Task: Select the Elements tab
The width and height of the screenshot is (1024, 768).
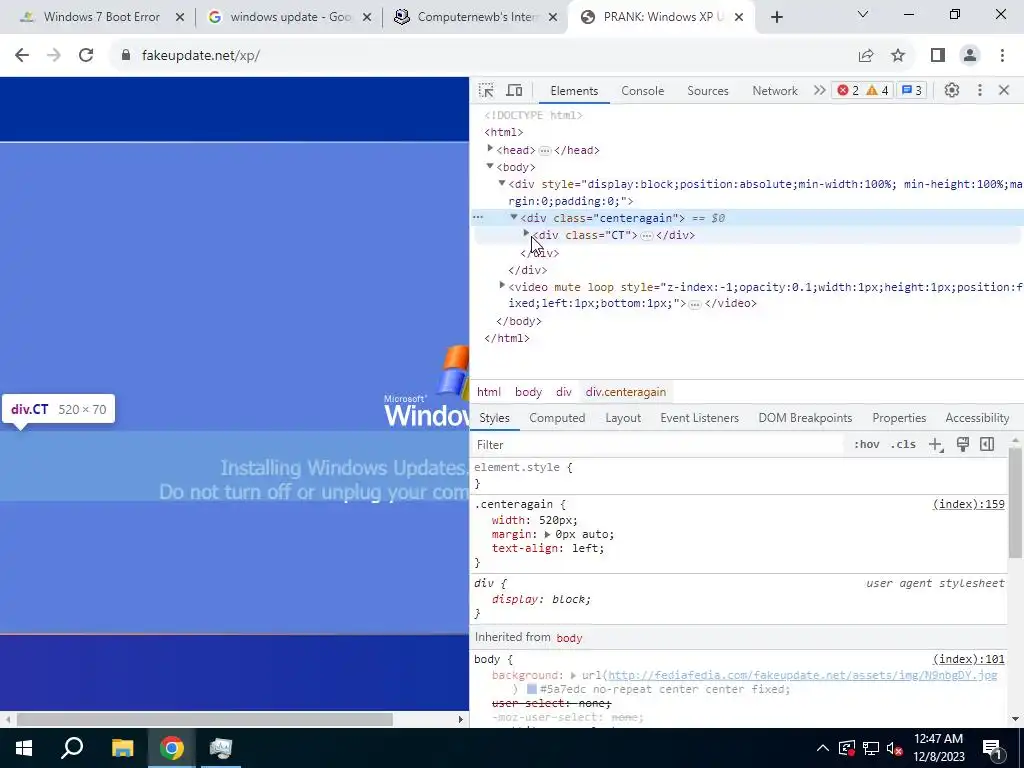Action: (x=574, y=91)
